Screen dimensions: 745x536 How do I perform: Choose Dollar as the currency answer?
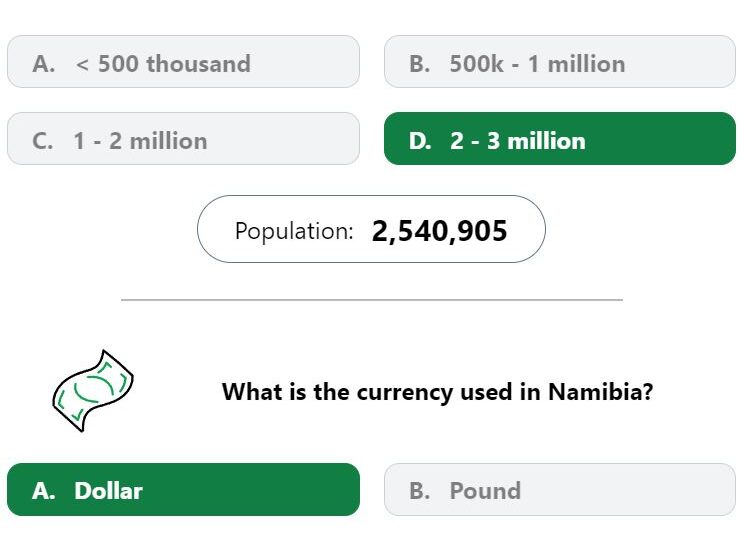pos(183,489)
